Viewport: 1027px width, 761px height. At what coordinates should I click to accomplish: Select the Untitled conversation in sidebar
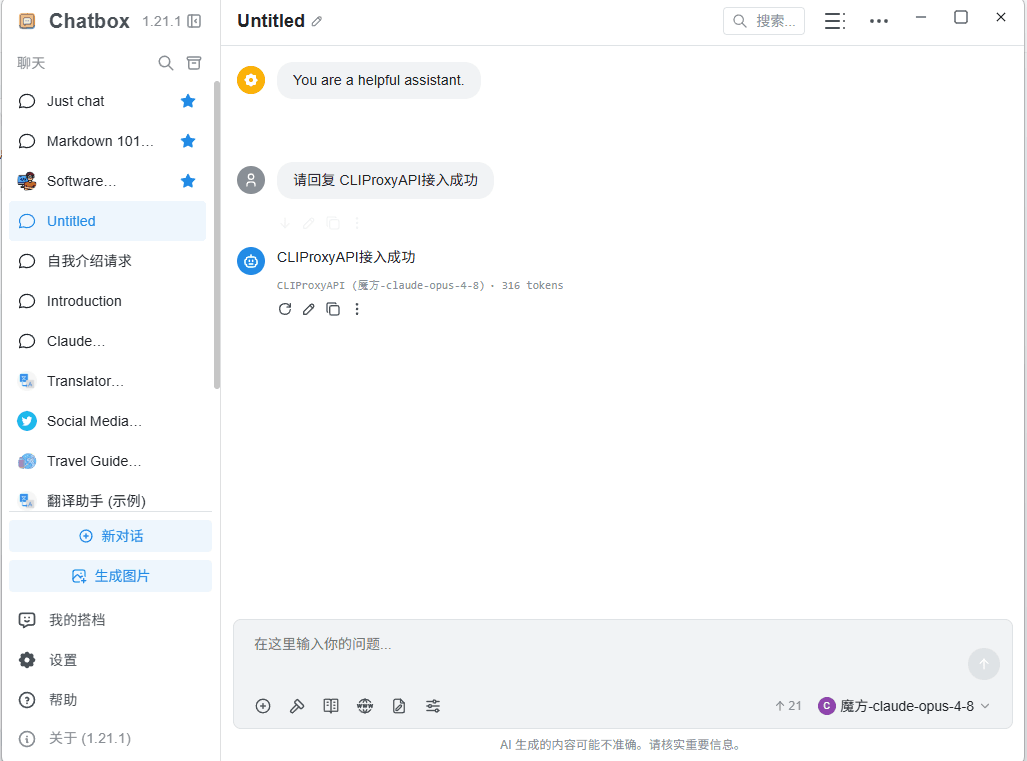point(107,221)
